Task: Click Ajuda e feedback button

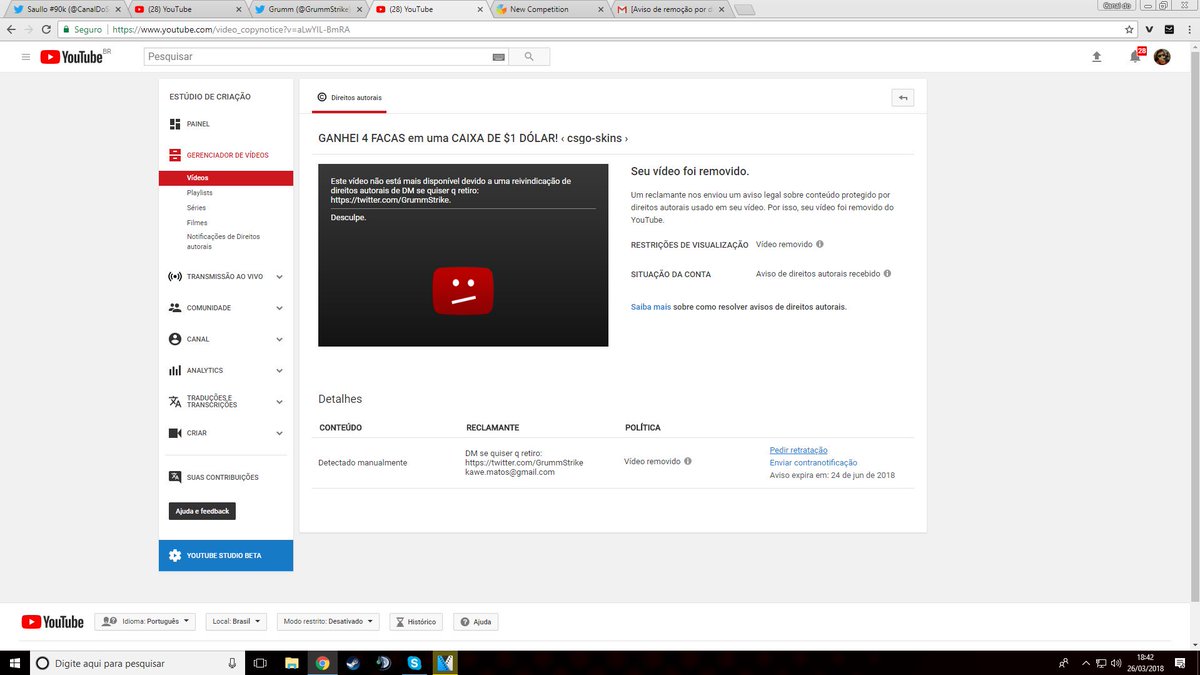Action: [x=203, y=511]
